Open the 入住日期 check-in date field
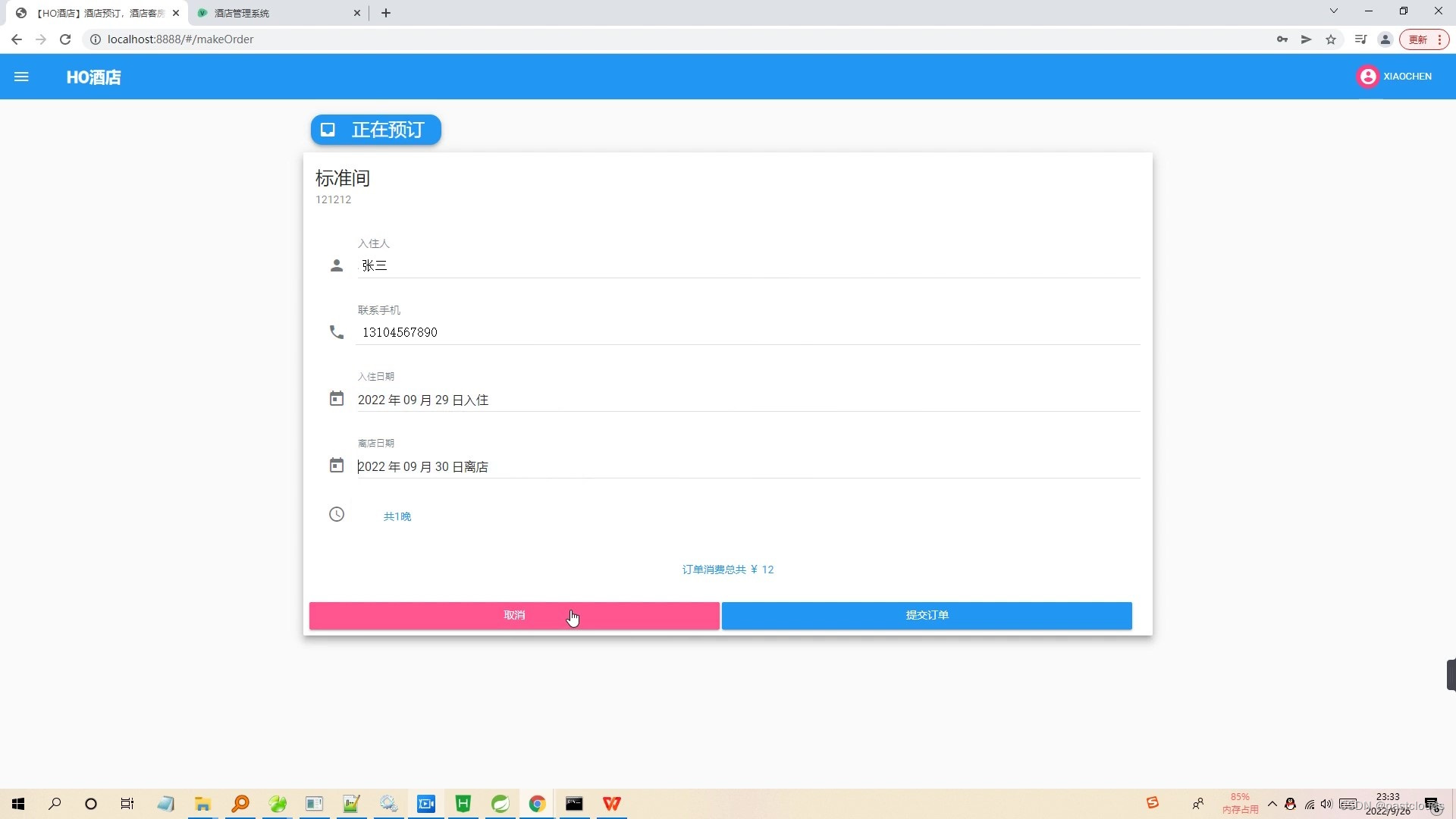1456x819 pixels. [747, 400]
